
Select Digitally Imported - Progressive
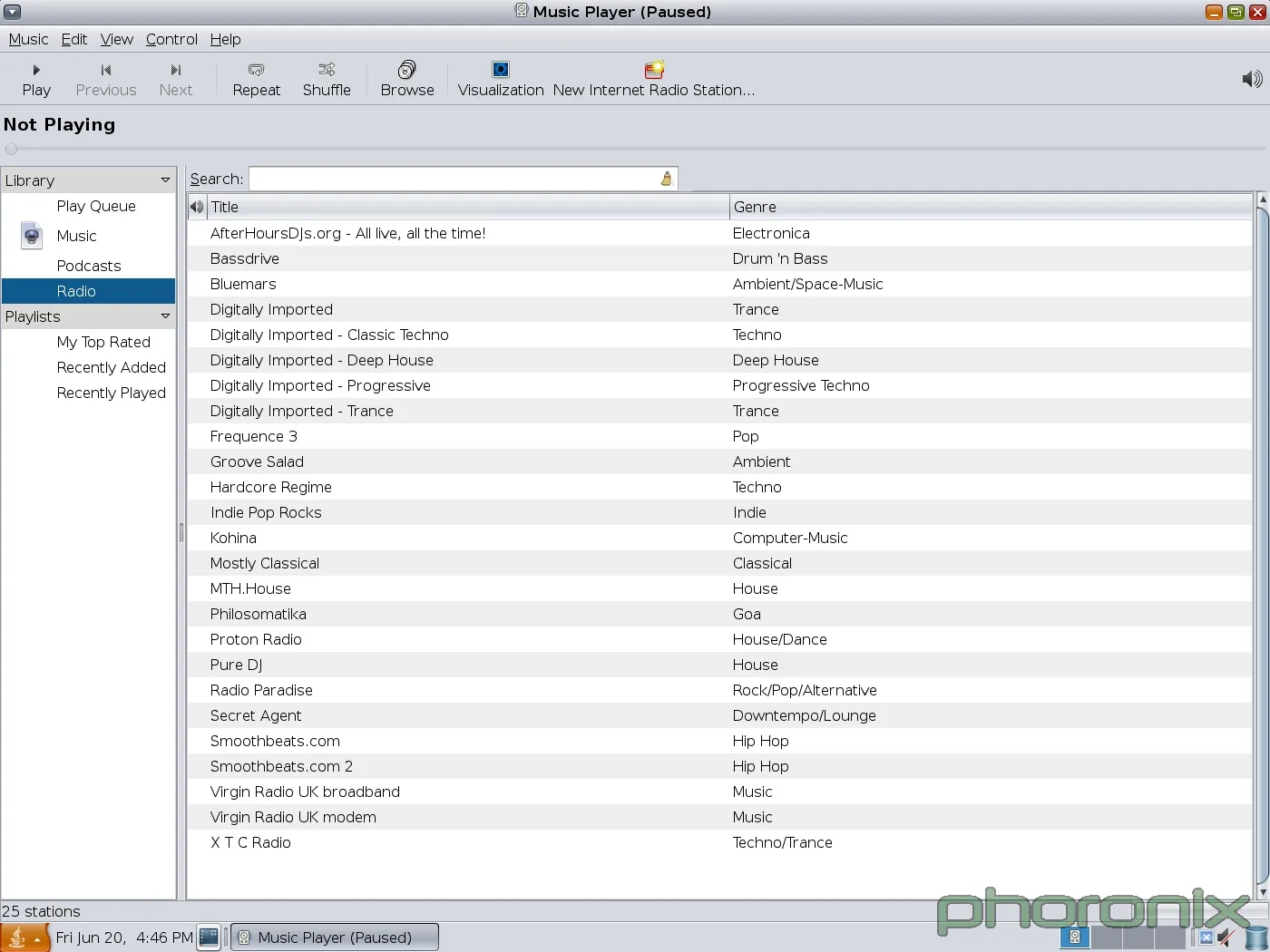point(719,385)
